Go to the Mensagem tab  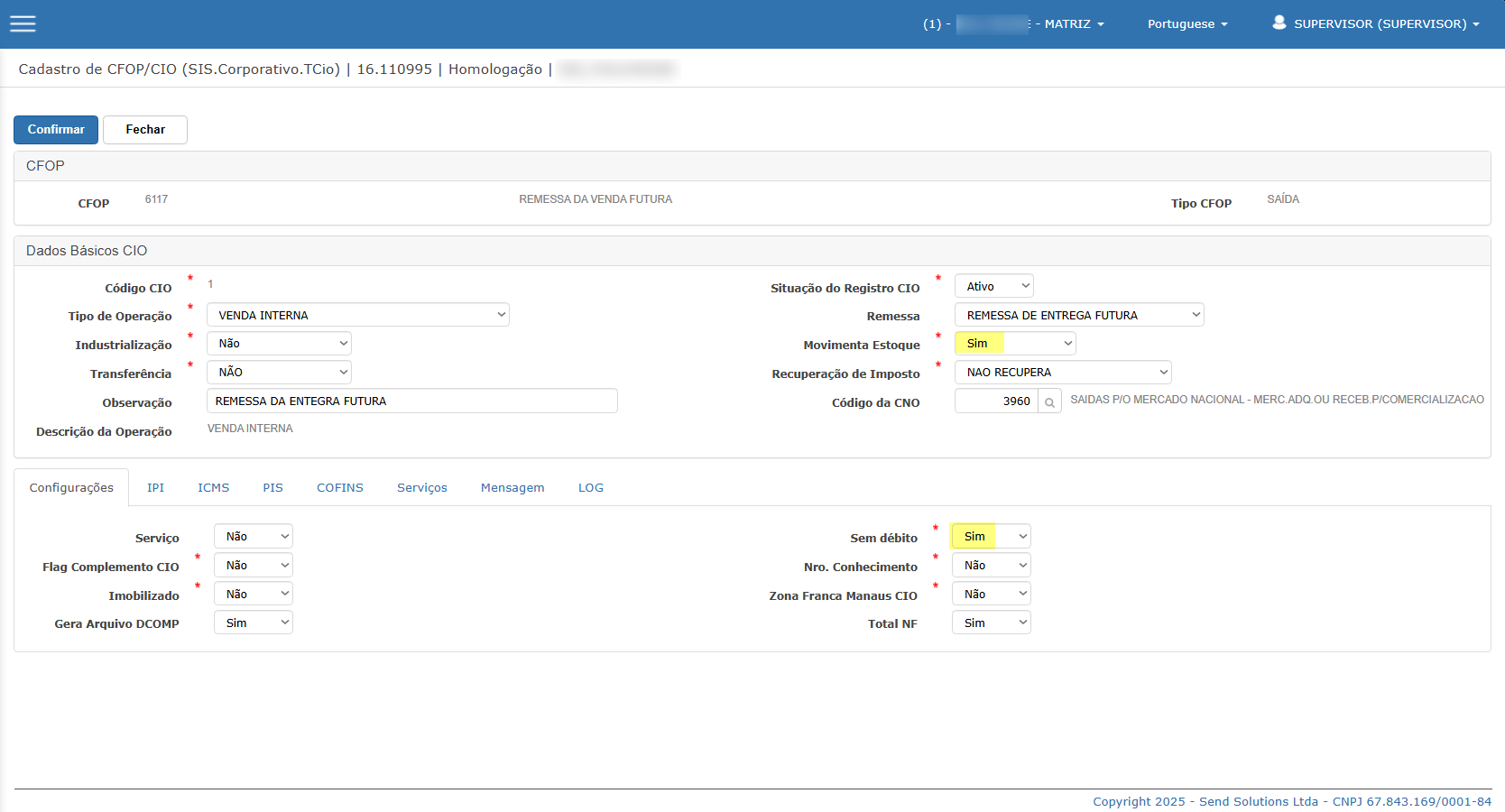click(x=512, y=487)
